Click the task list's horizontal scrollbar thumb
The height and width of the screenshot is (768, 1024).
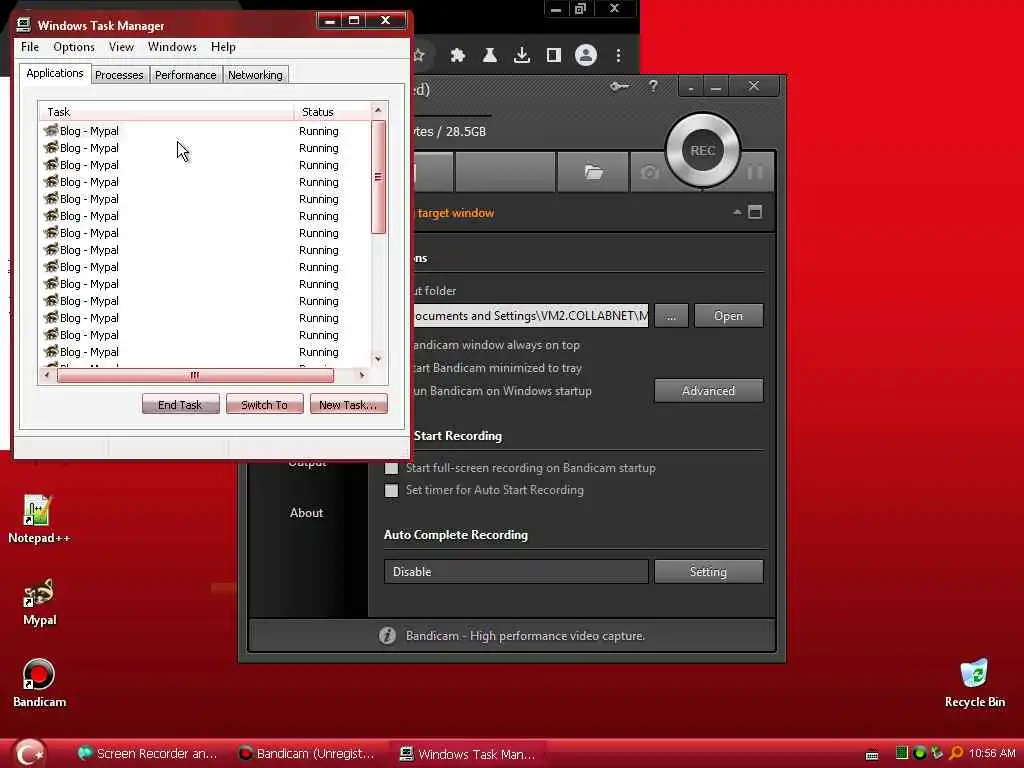(x=195, y=375)
